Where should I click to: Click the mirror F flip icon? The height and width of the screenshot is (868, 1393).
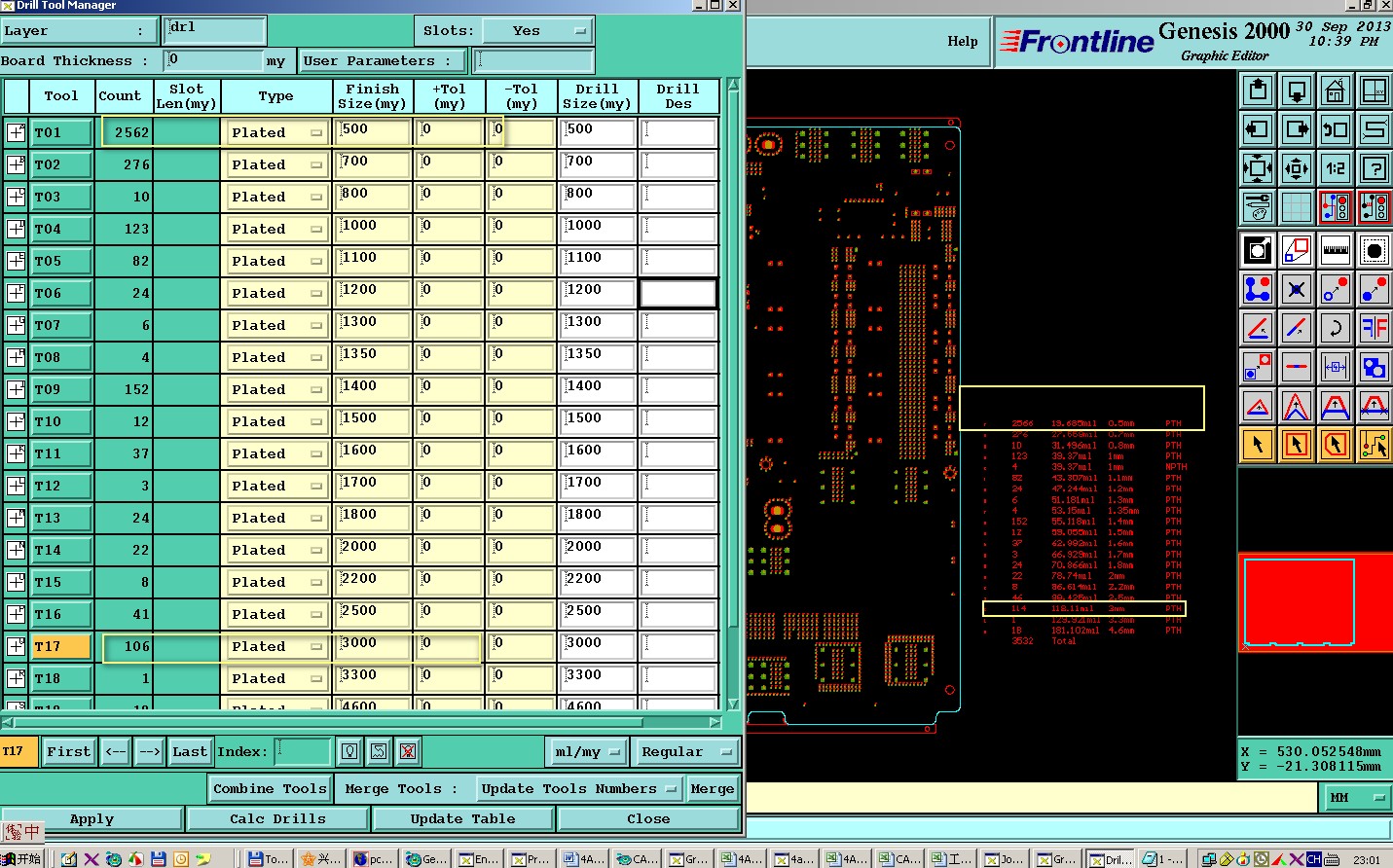tap(1375, 328)
